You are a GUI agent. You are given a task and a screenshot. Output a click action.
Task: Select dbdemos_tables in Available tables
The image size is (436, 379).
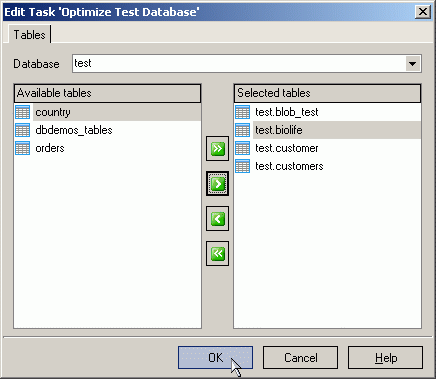pos(107,130)
